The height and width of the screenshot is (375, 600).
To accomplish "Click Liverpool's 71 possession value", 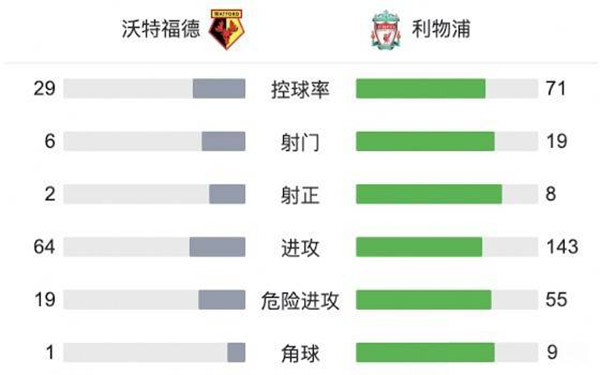I will (556, 88).
